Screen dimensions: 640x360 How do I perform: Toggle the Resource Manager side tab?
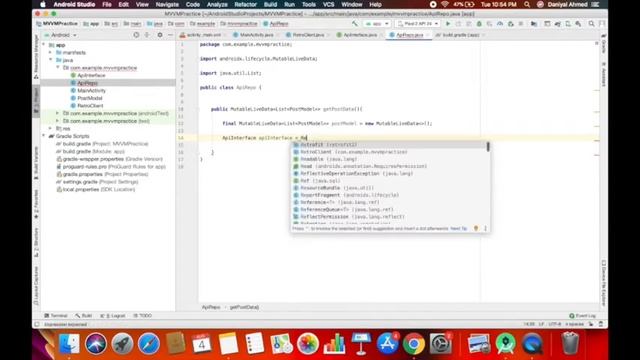click(36, 56)
